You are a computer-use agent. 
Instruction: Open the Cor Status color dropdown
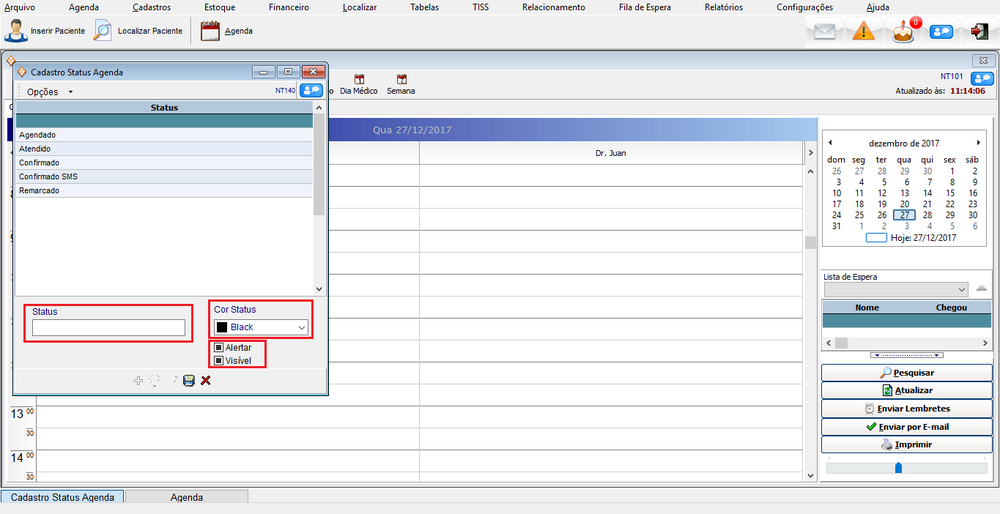coord(260,327)
